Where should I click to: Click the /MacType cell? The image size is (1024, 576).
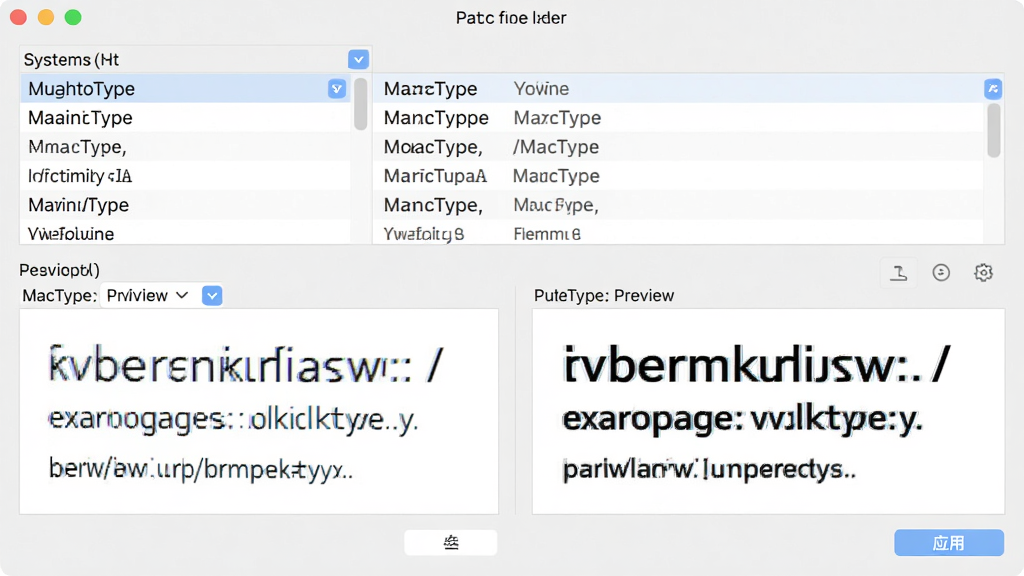(556, 147)
